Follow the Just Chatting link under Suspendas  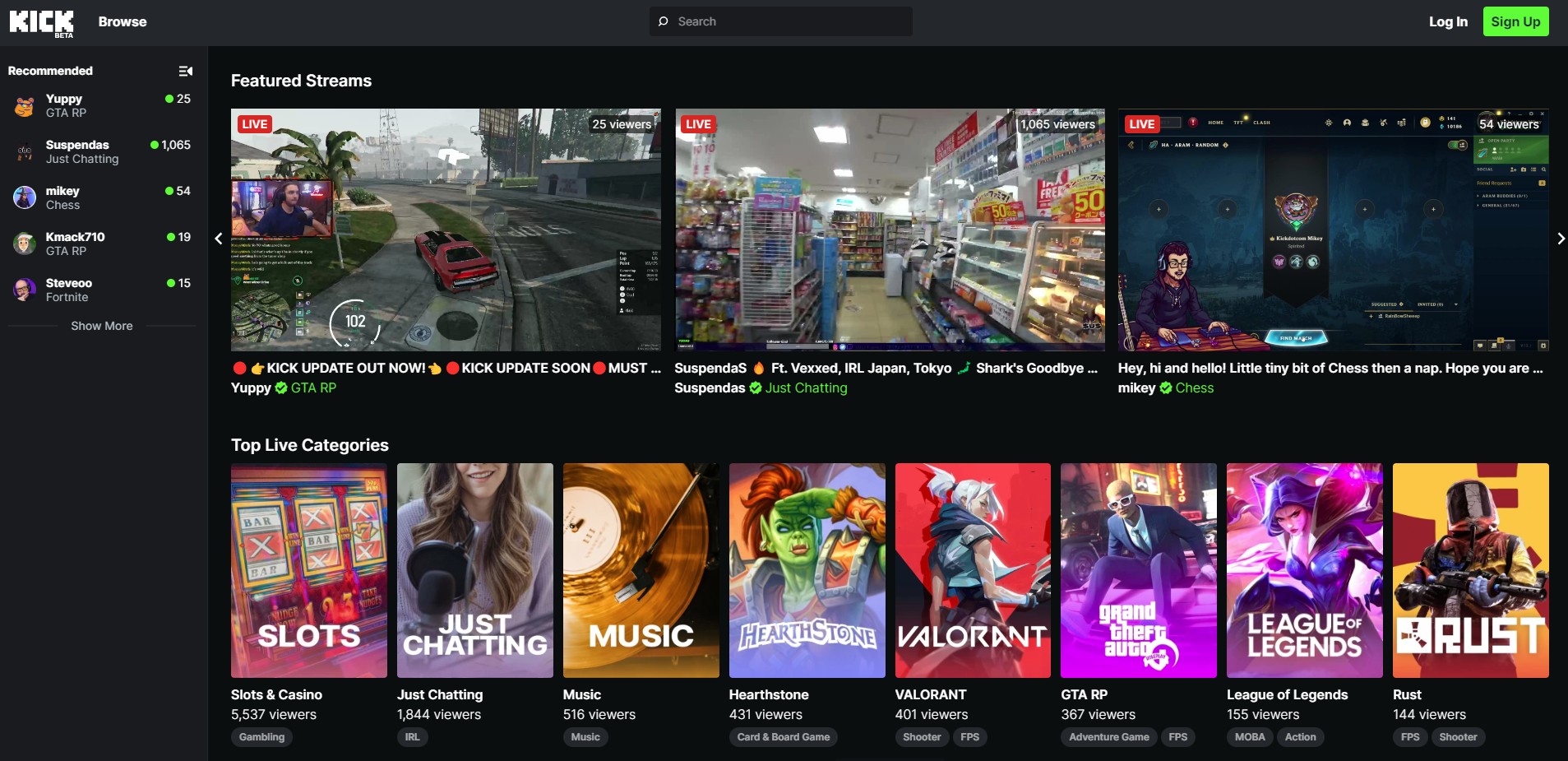click(x=806, y=388)
